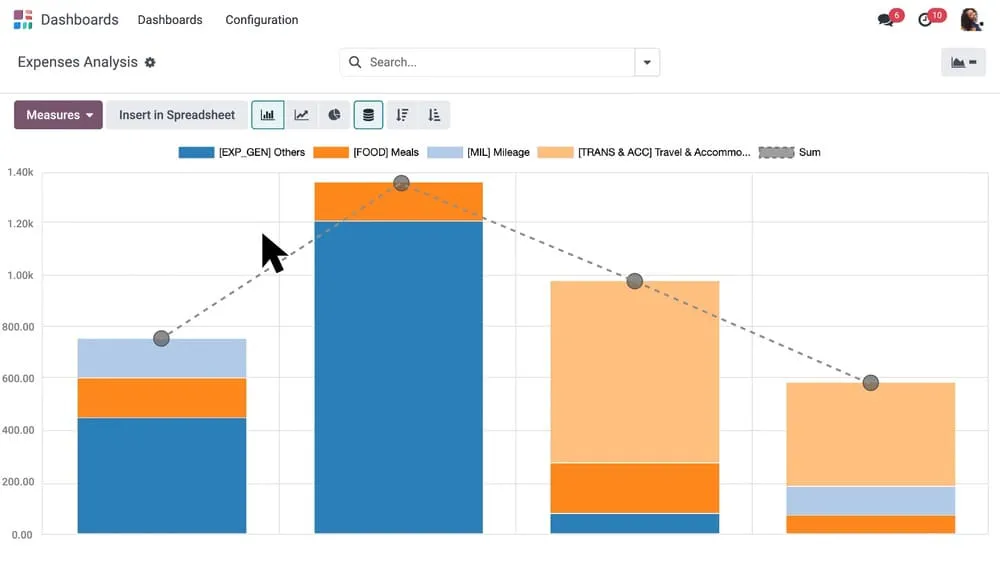
Task: Open the Odoo apps home icon
Action: point(23,20)
